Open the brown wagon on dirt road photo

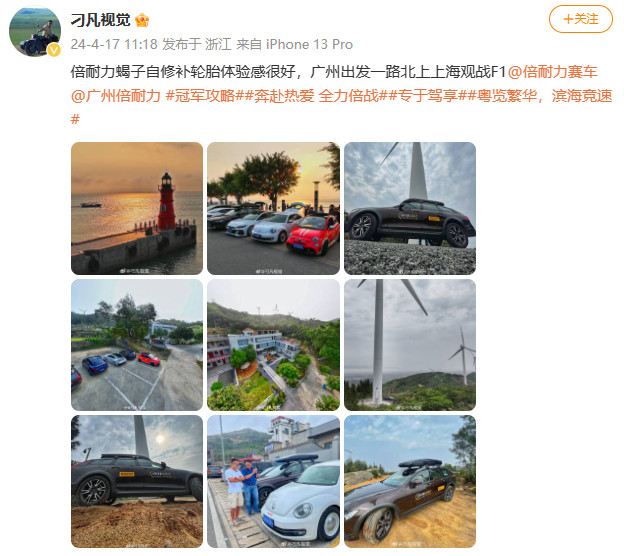[410, 482]
